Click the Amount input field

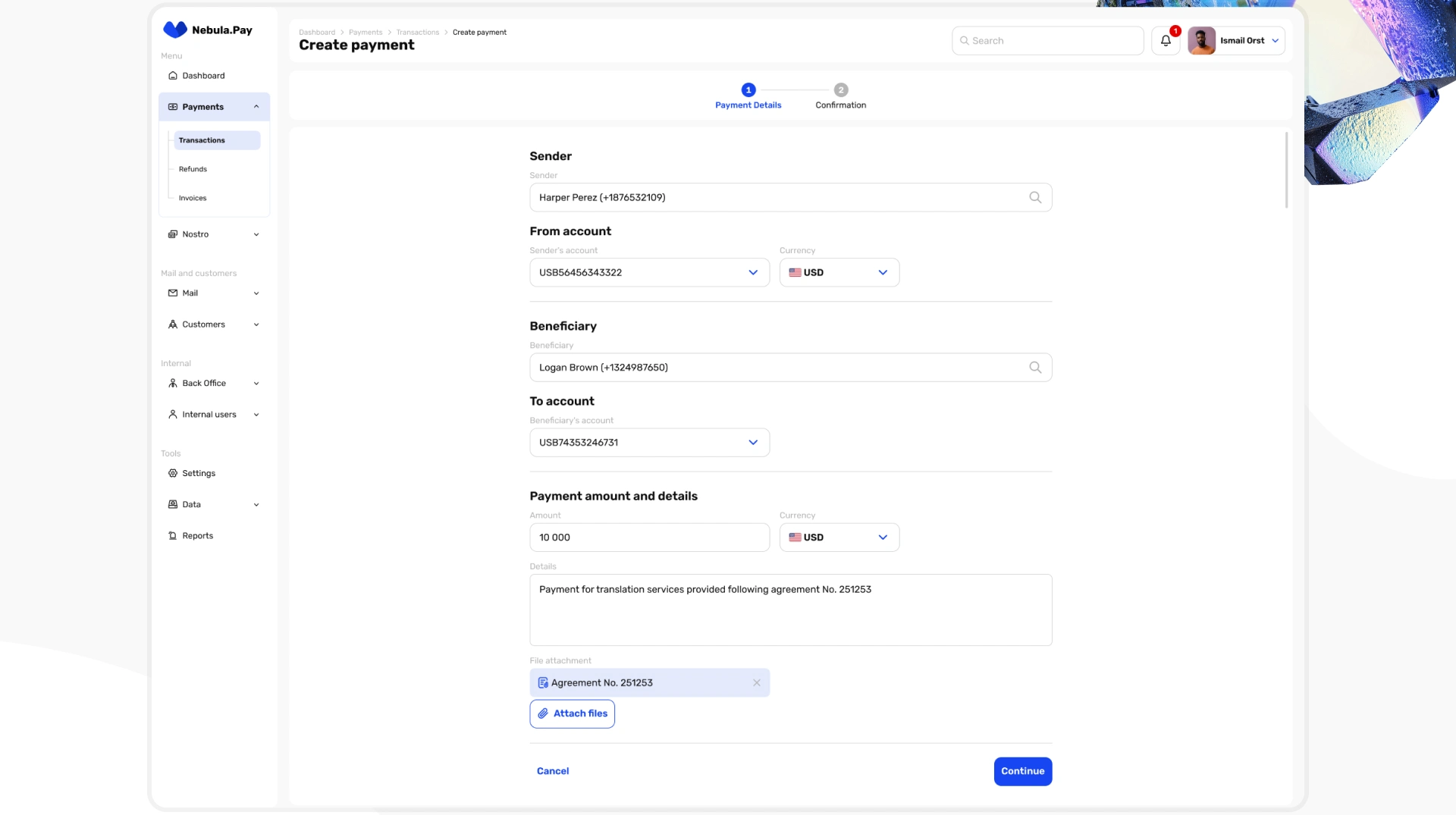click(x=649, y=538)
